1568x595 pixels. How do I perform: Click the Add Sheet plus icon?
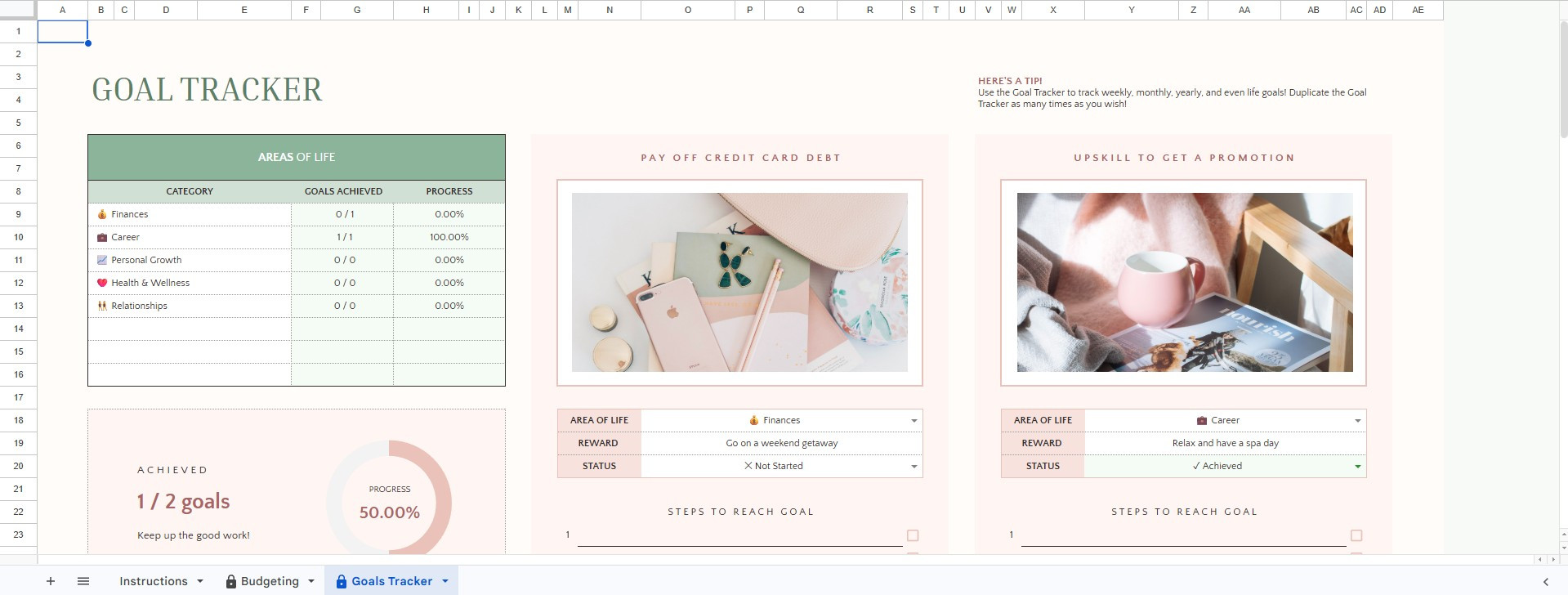click(51, 581)
